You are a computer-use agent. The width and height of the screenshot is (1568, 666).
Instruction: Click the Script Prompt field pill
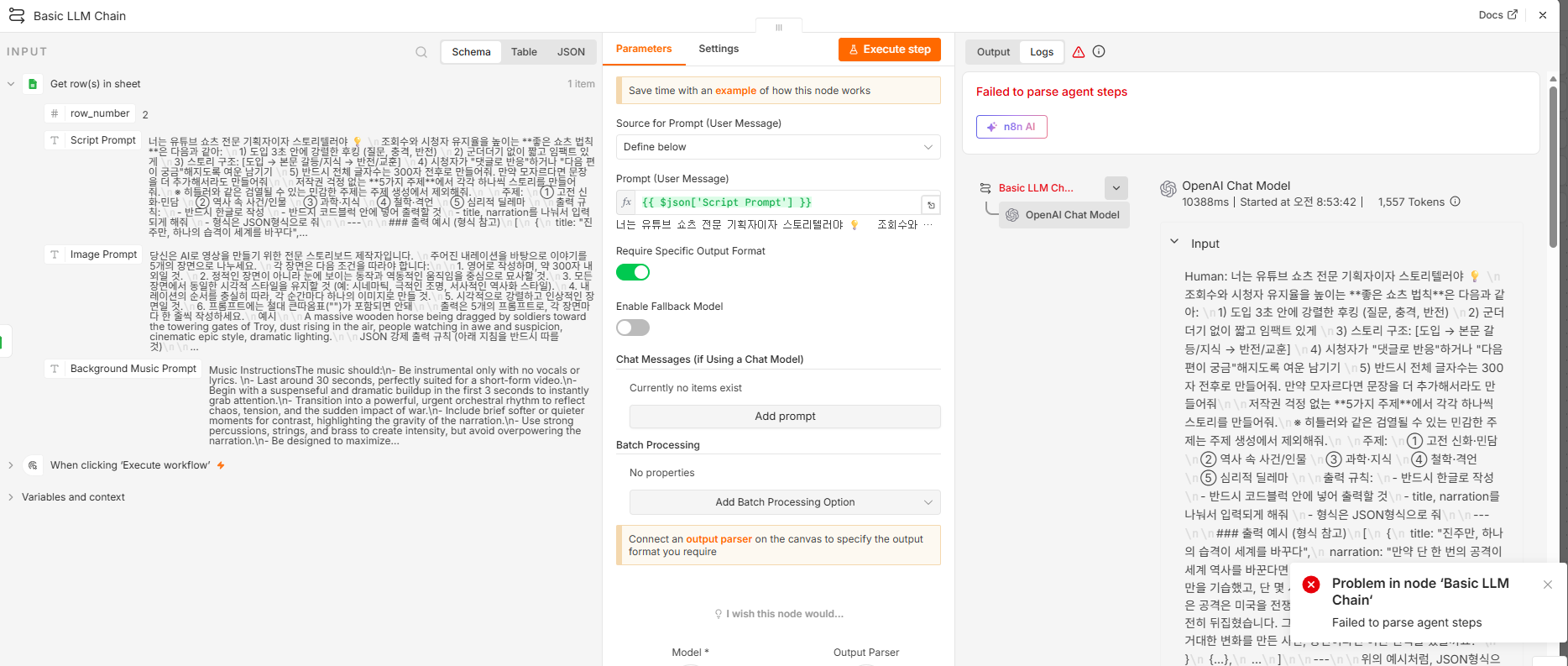92,140
